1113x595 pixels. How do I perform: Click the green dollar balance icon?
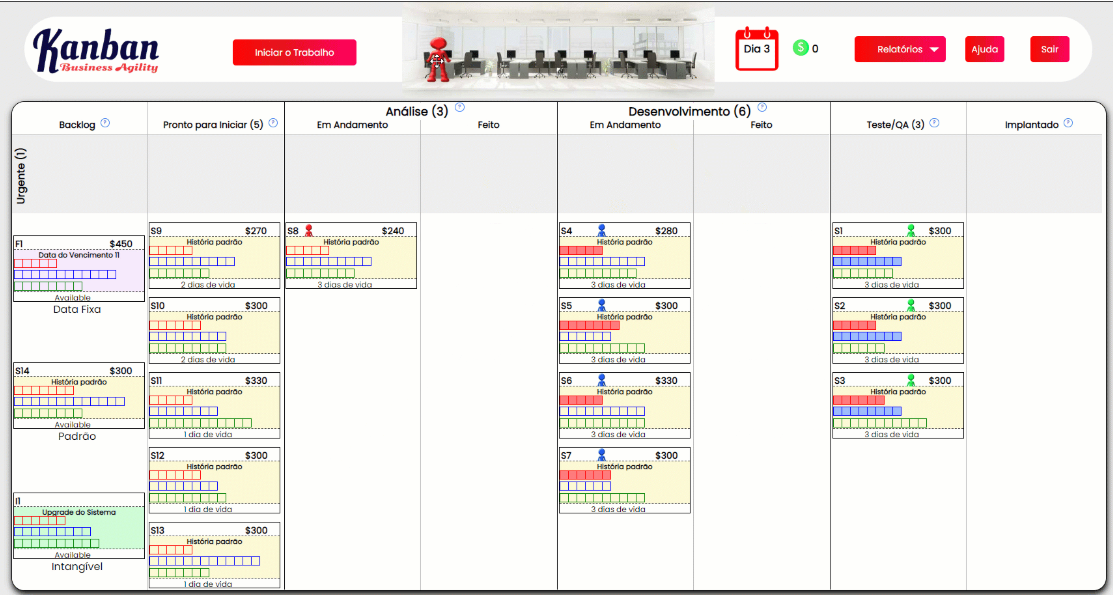tap(800, 47)
